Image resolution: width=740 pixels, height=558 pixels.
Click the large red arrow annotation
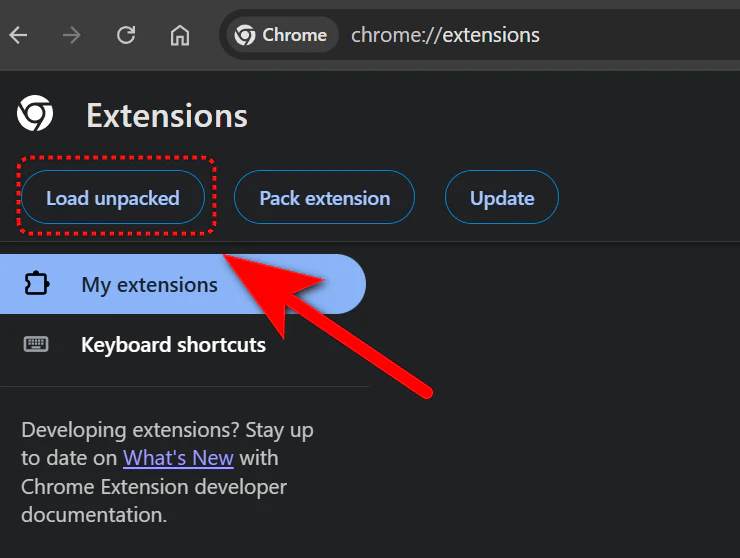(x=330, y=320)
